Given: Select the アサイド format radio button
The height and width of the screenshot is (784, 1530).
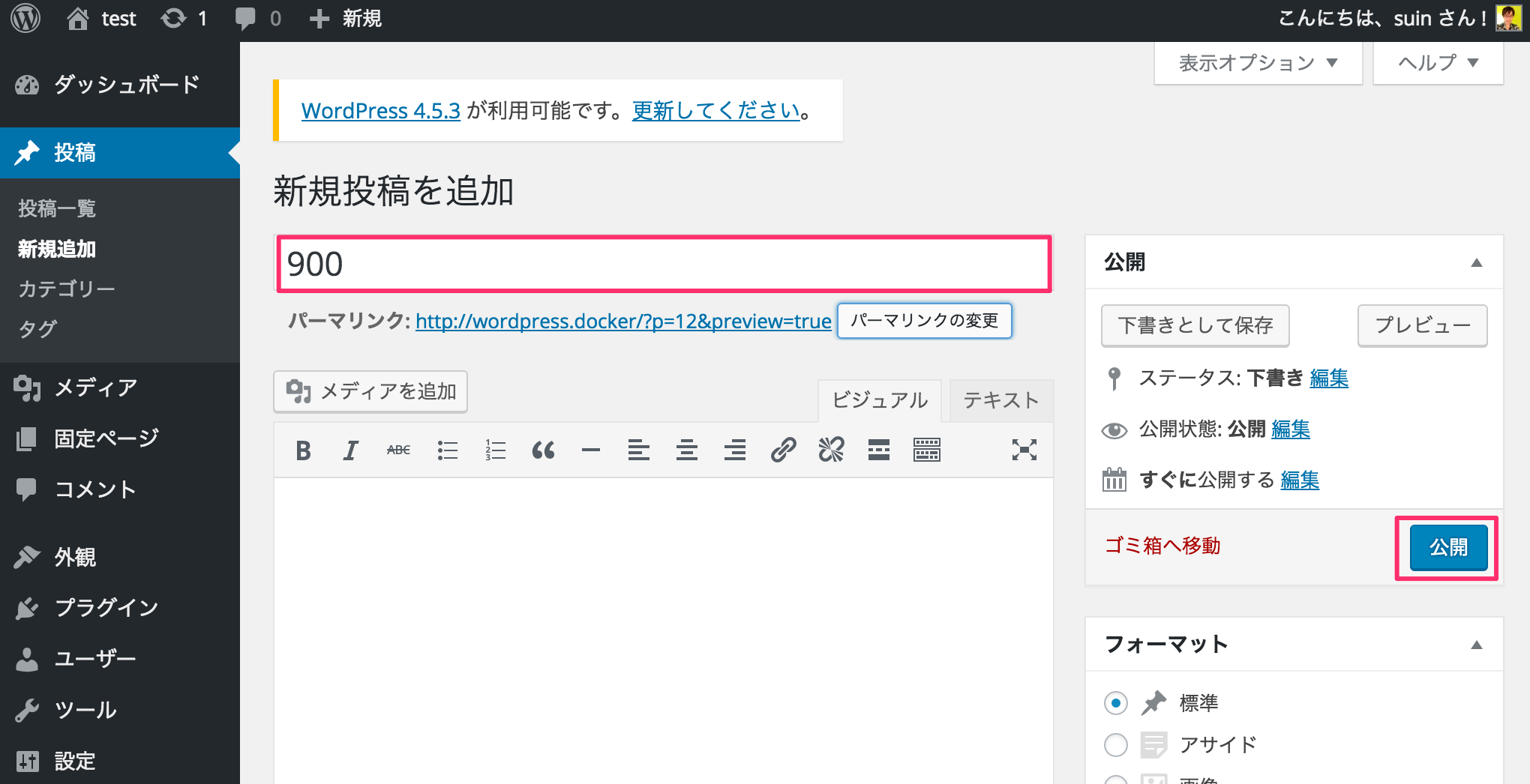Looking at the screenshot, I should [1115, 745].
